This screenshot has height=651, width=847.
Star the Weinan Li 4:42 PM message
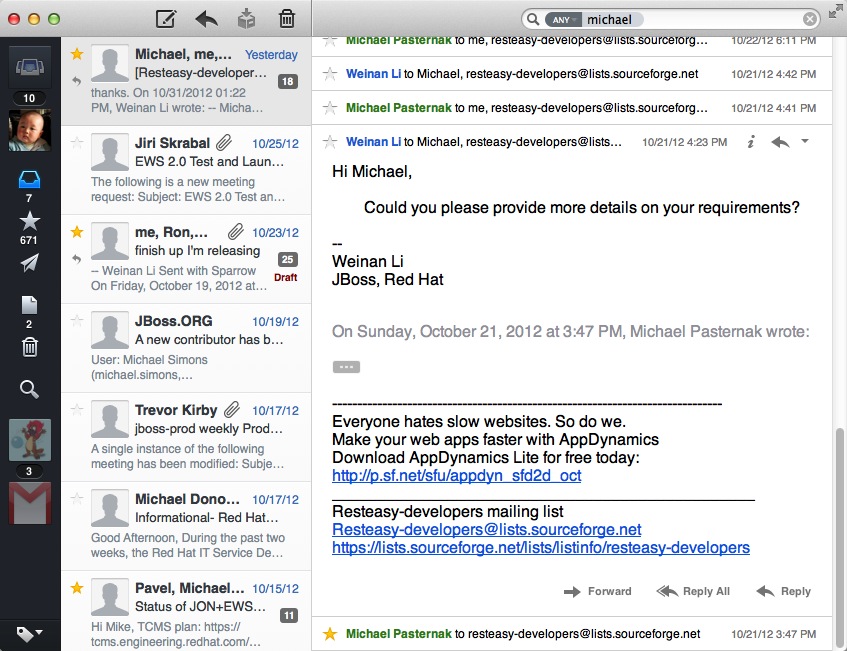[x=330, y=74]
